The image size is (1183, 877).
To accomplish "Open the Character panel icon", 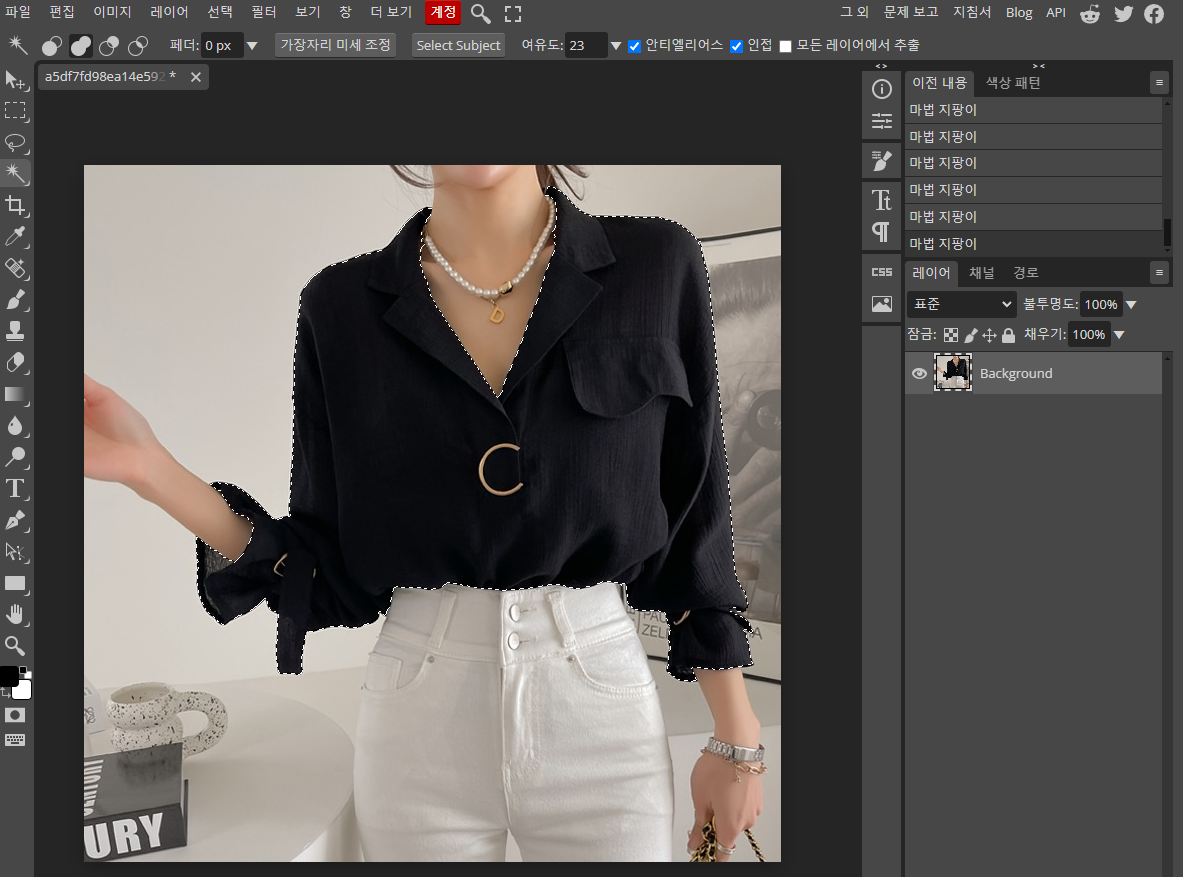I will [x=881, y=200].
